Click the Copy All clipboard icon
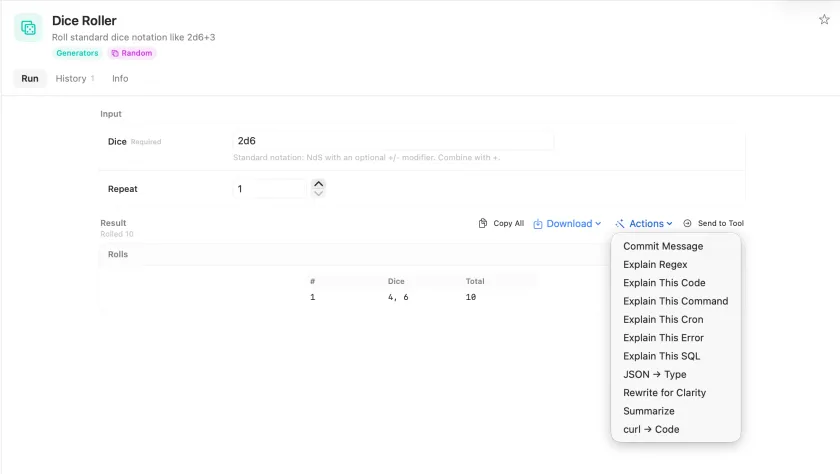The width and height of the screenshot is (840, 474). (x=483, y=223)
